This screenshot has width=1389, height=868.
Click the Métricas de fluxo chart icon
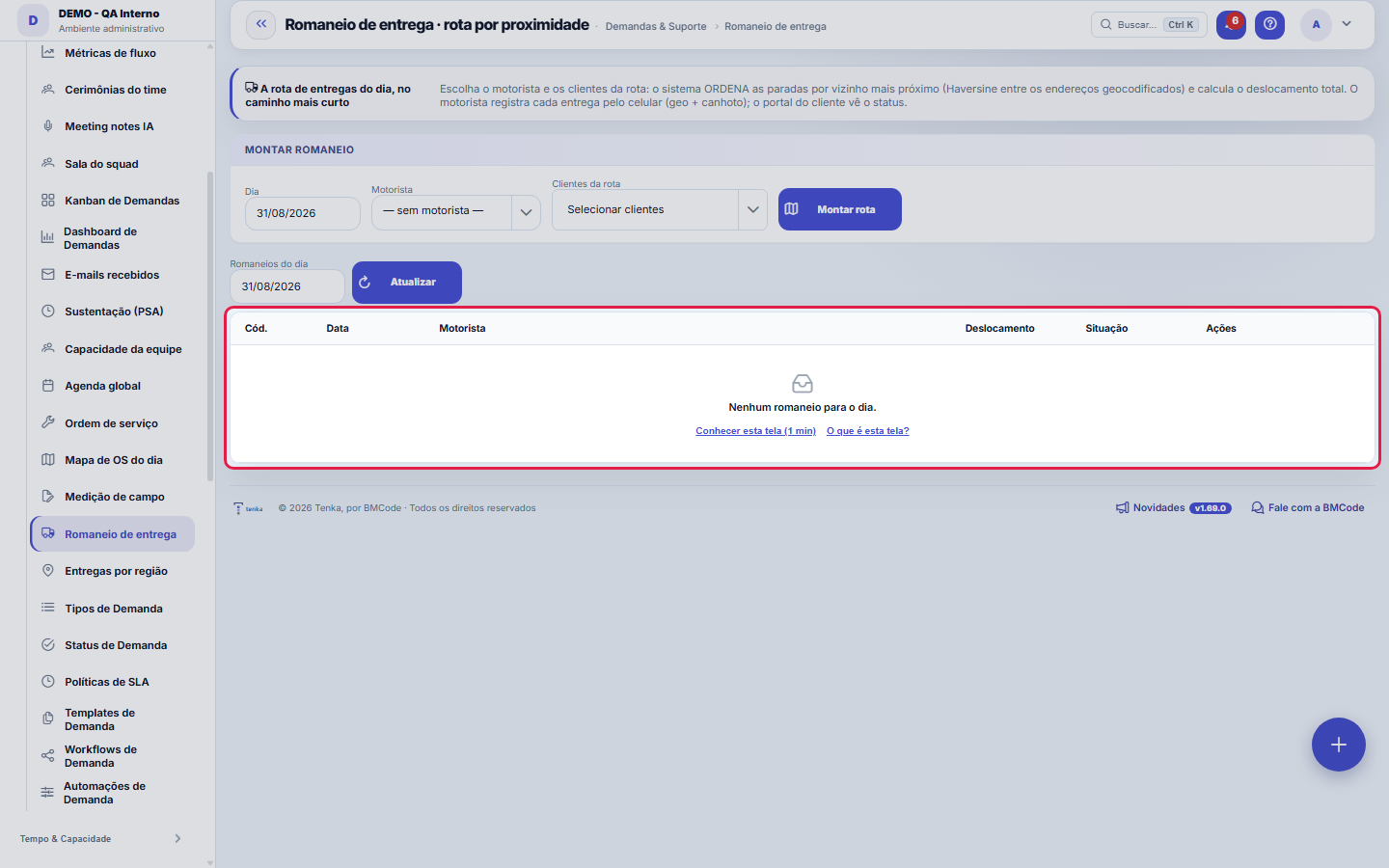[x=48, y=52]
